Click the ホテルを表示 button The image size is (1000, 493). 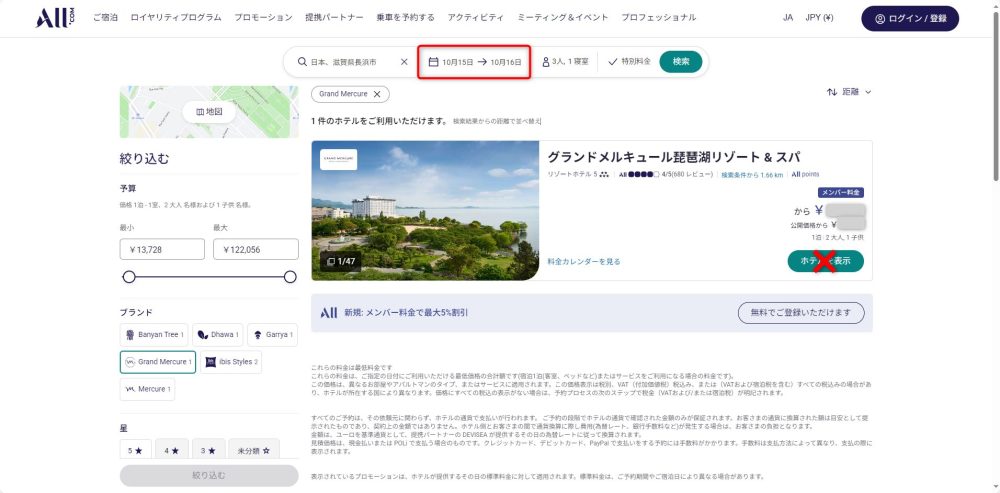[x=825, y=261]
